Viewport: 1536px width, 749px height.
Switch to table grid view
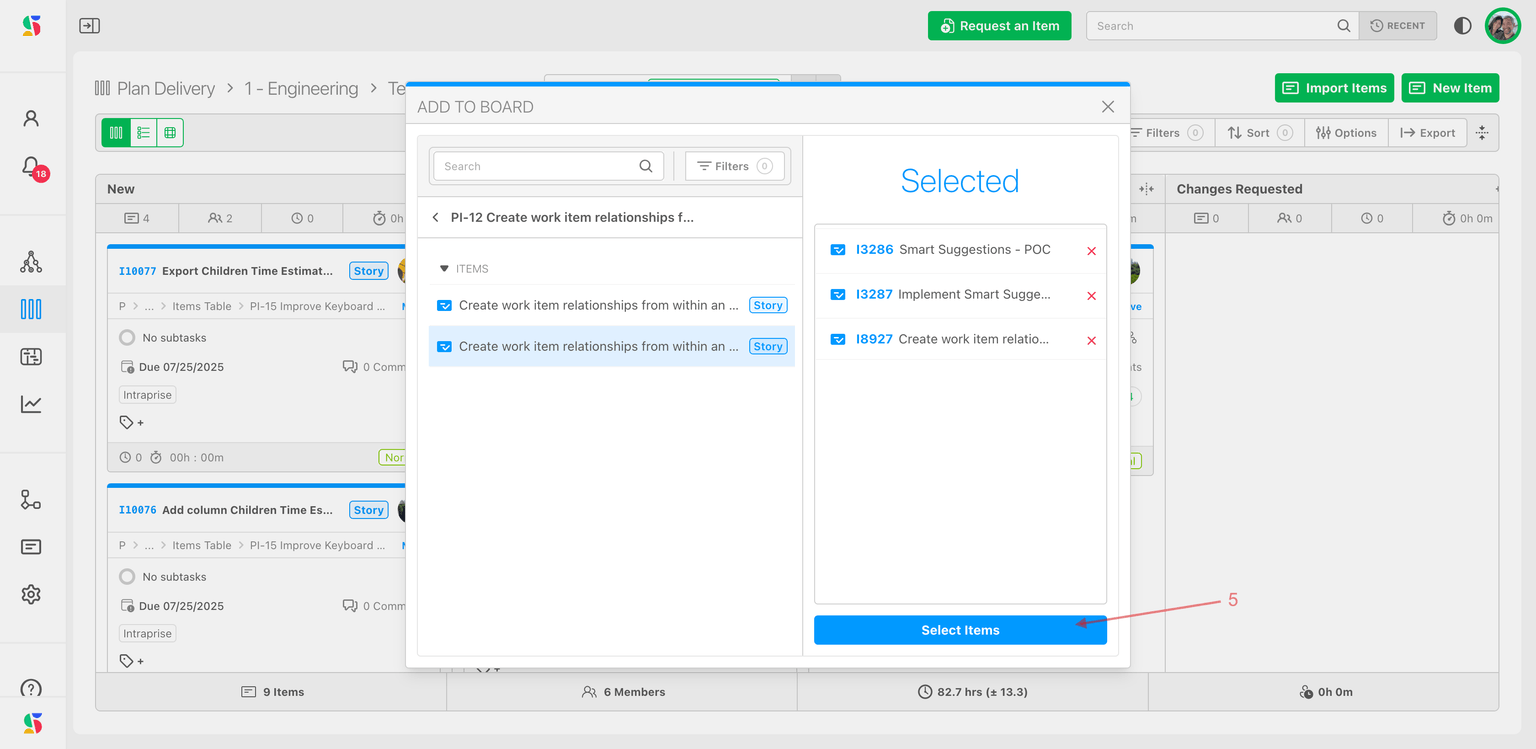tap(170, 133)
